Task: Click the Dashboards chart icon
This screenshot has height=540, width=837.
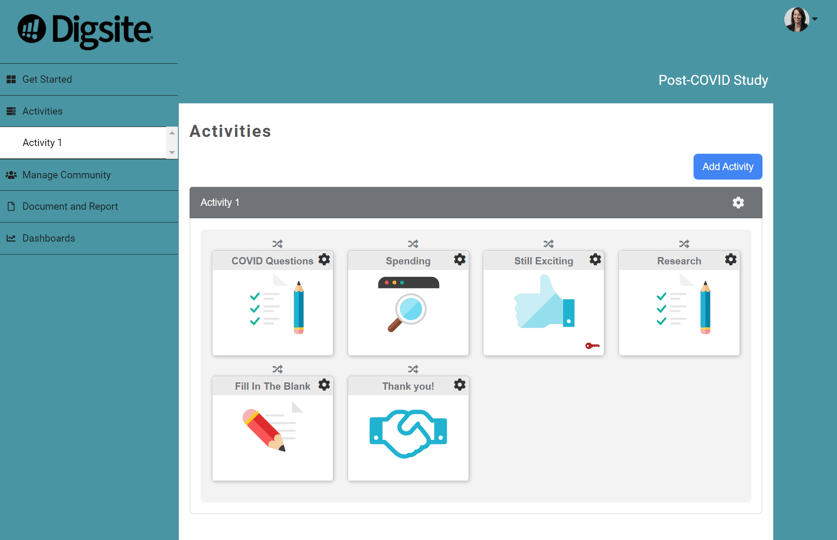Action: pyautogui.click(x=11, y=239)
